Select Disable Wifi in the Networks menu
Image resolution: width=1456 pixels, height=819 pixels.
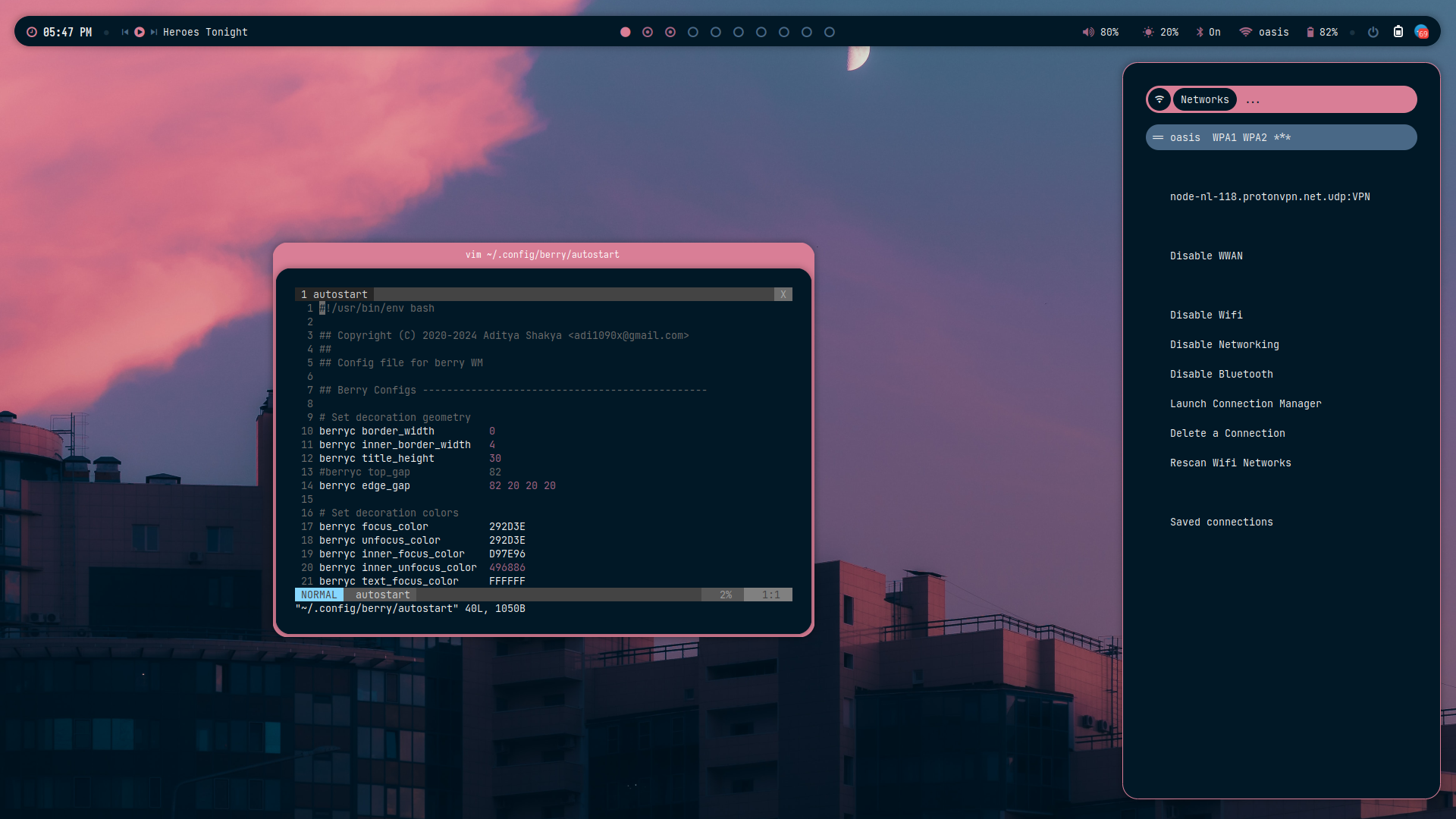[1206, 315]
